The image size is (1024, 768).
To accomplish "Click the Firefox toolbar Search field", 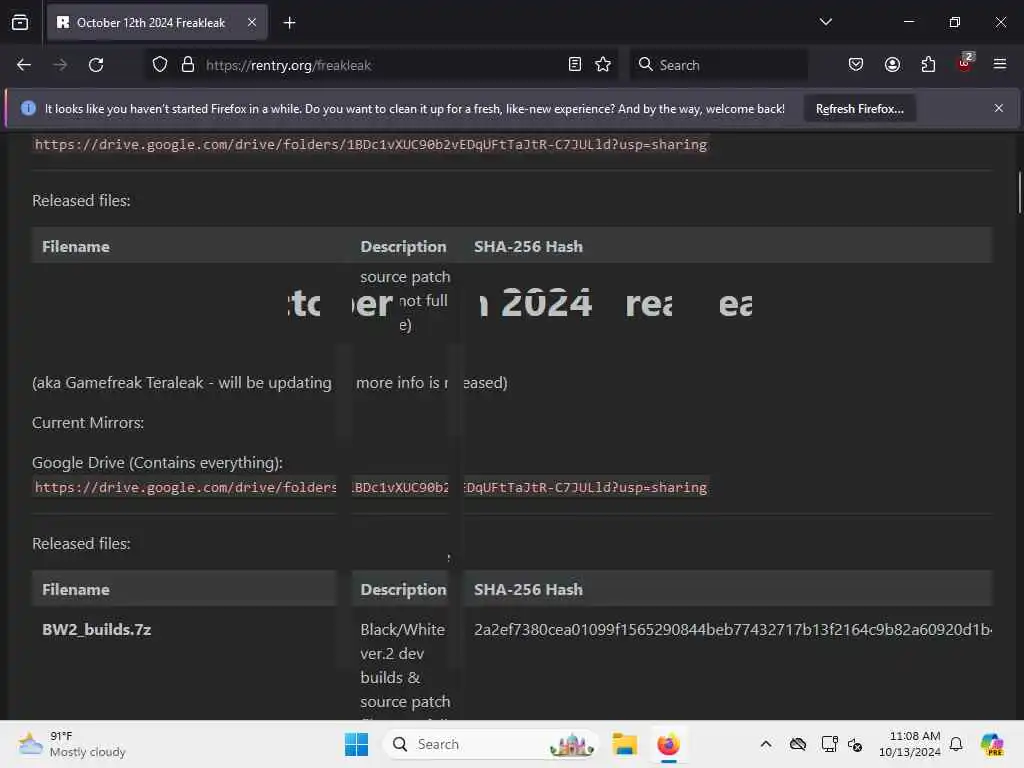I will point(718,65).
